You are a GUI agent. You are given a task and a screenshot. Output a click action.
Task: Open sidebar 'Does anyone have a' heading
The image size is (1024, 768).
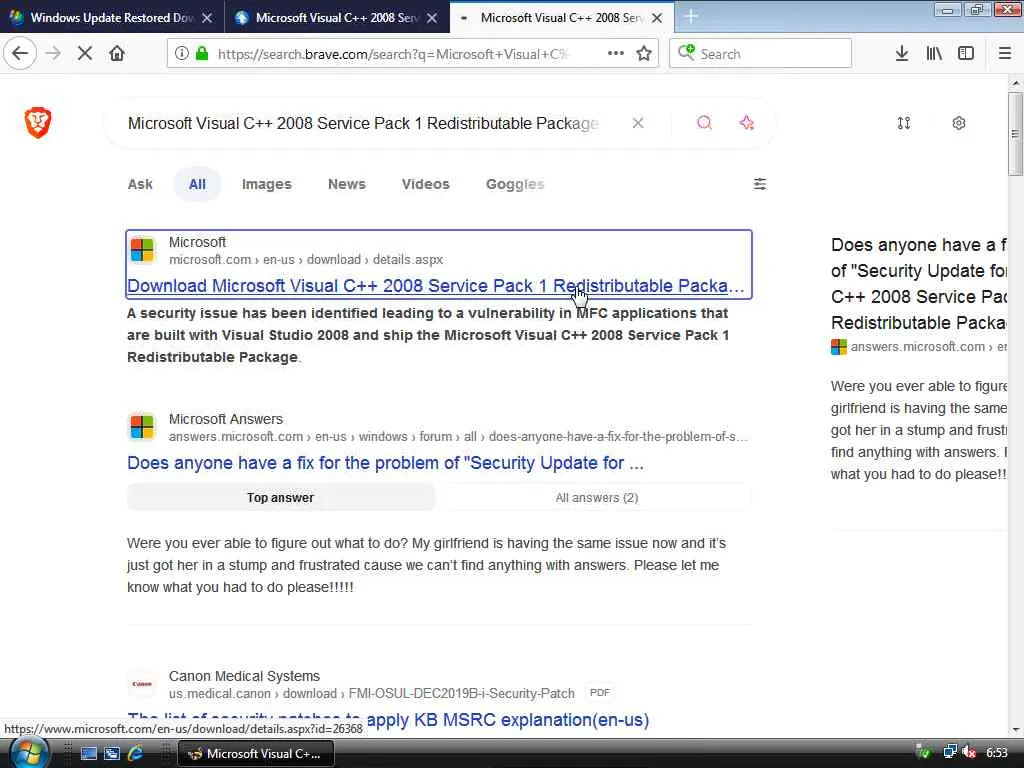click(x=918, y=283)
